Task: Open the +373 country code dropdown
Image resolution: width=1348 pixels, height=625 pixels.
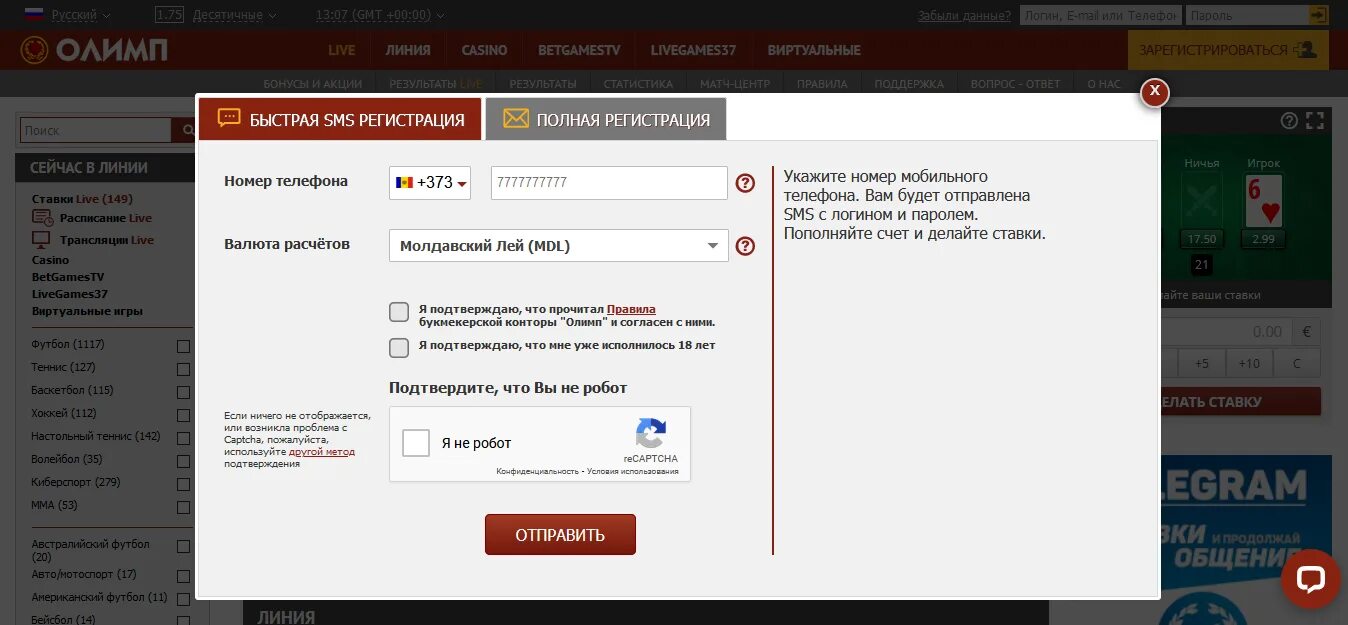Action: point(430,183)
